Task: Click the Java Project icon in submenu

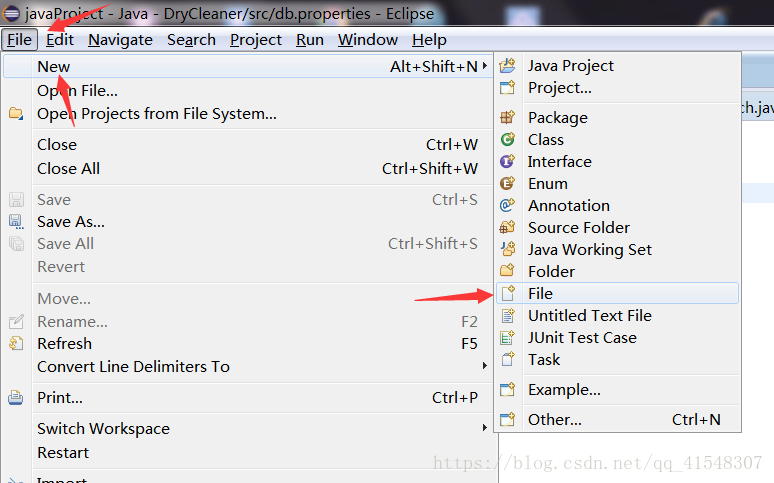Action: click(x=507, y=66)
